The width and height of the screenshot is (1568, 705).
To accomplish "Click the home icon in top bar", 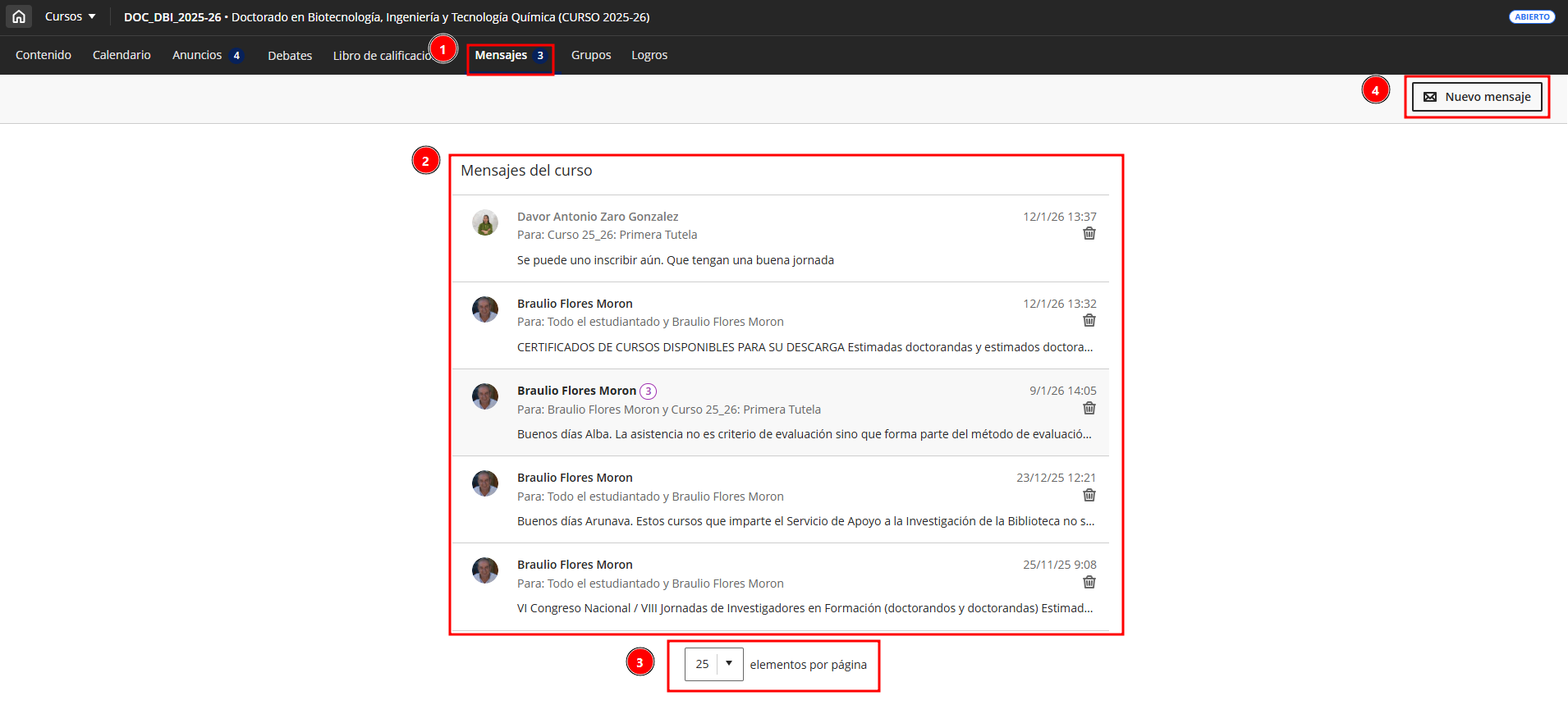I will [x=19, y=16].
